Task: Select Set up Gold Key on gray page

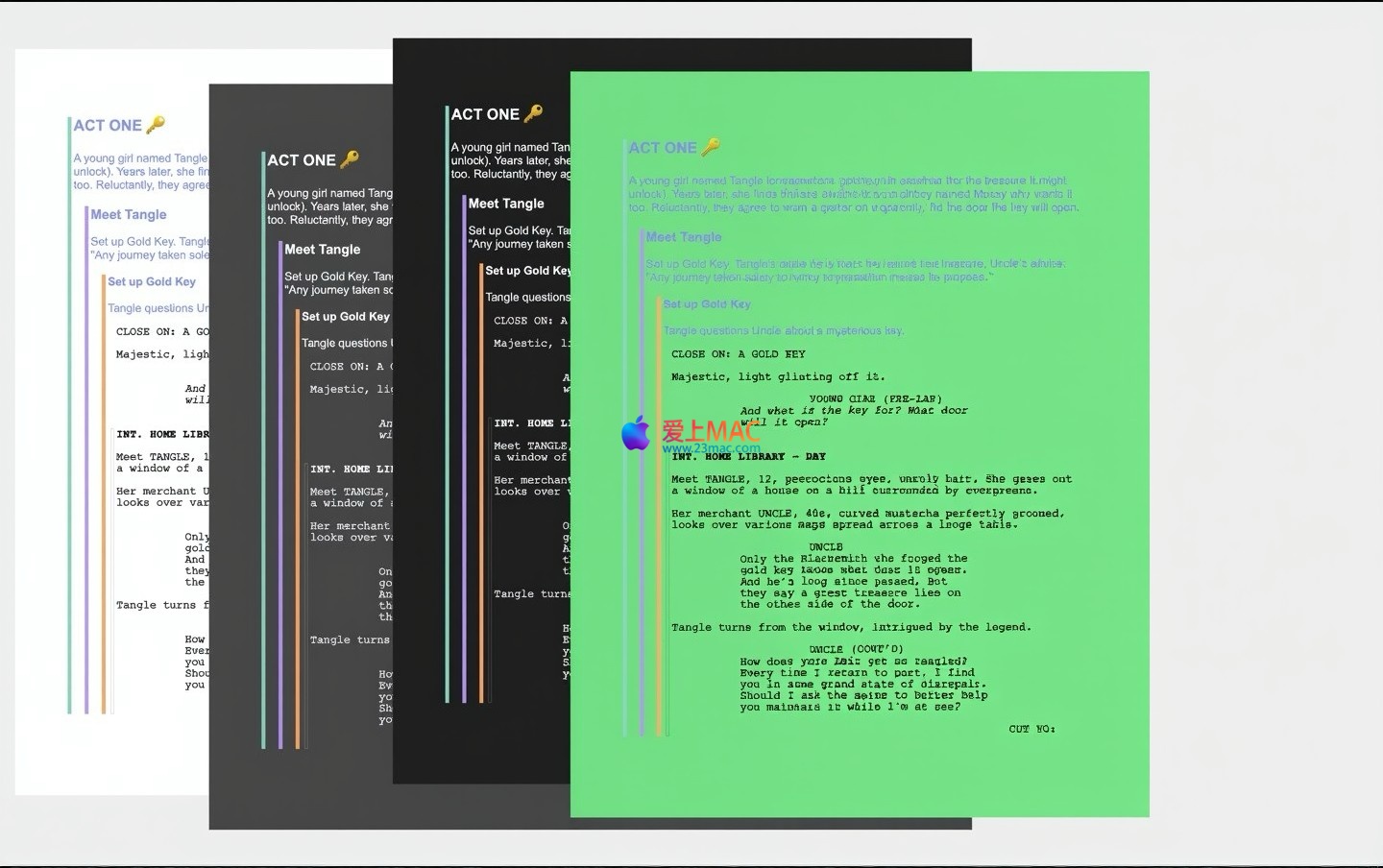Action: [x=346, y=317]
